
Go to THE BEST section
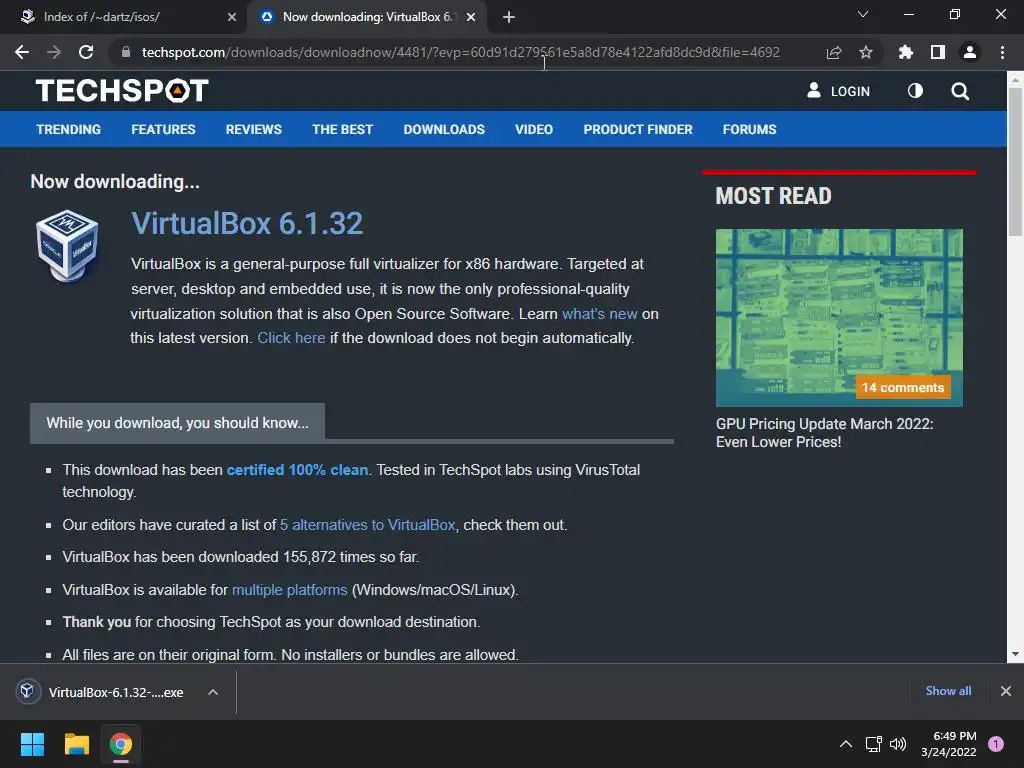pos(342,129)
